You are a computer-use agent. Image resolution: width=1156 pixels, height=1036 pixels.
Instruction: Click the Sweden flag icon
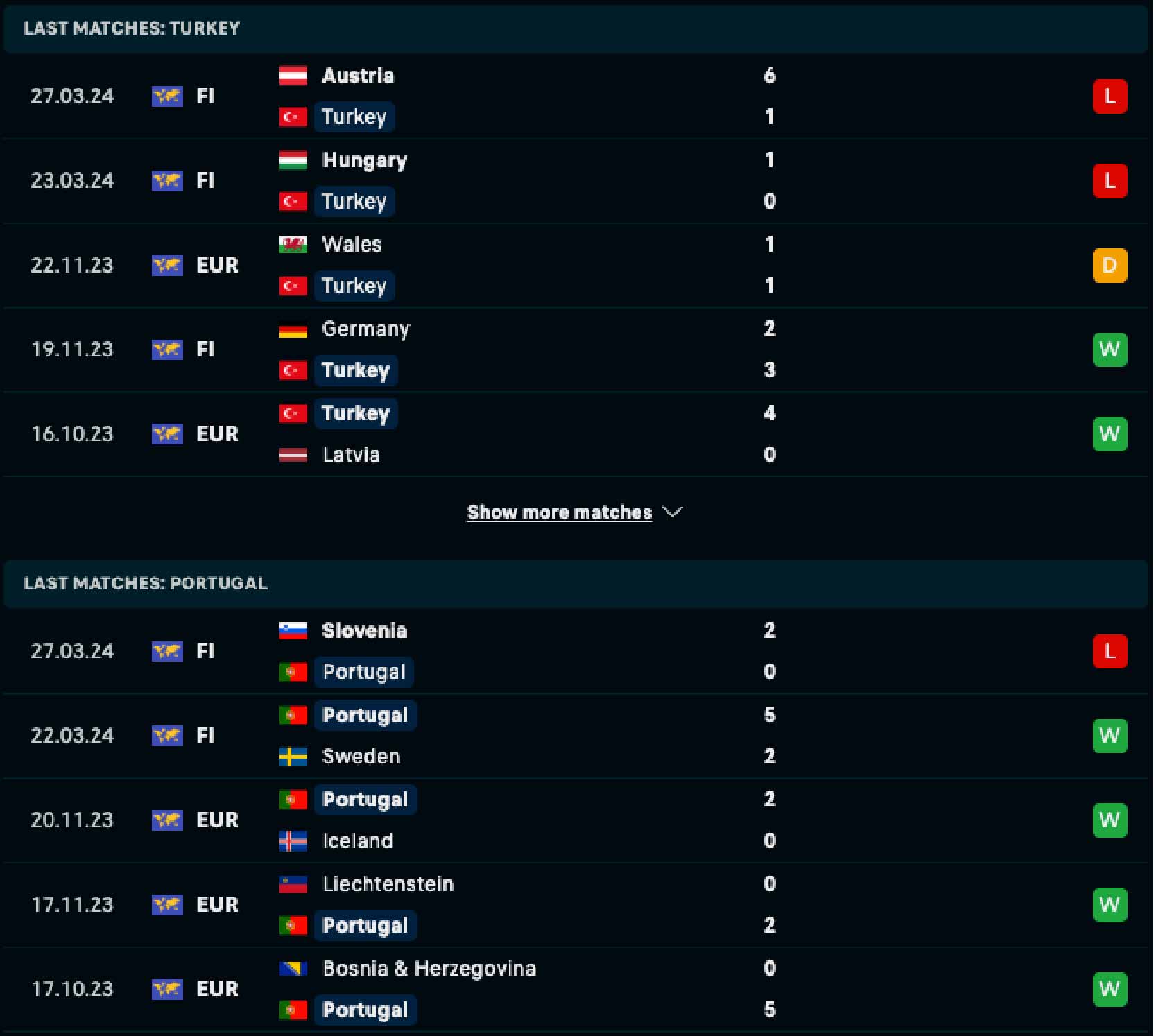293,757
